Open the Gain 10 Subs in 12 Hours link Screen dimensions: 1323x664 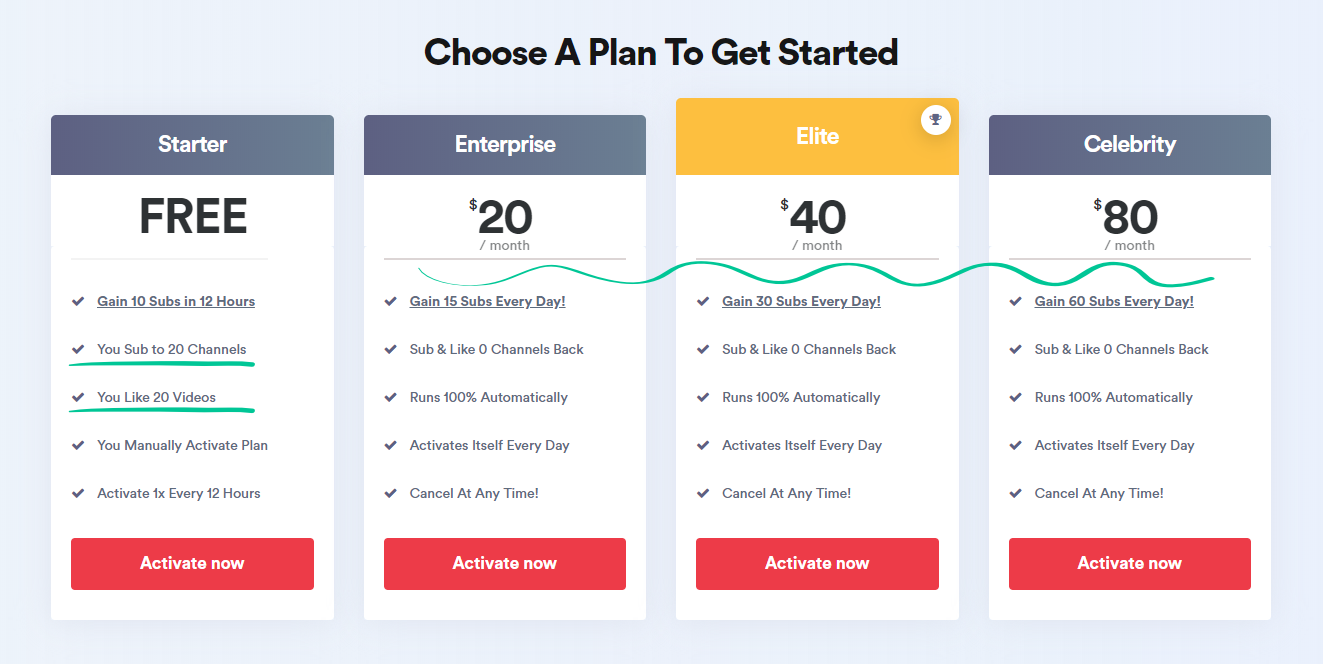click(x=176, y=301)
